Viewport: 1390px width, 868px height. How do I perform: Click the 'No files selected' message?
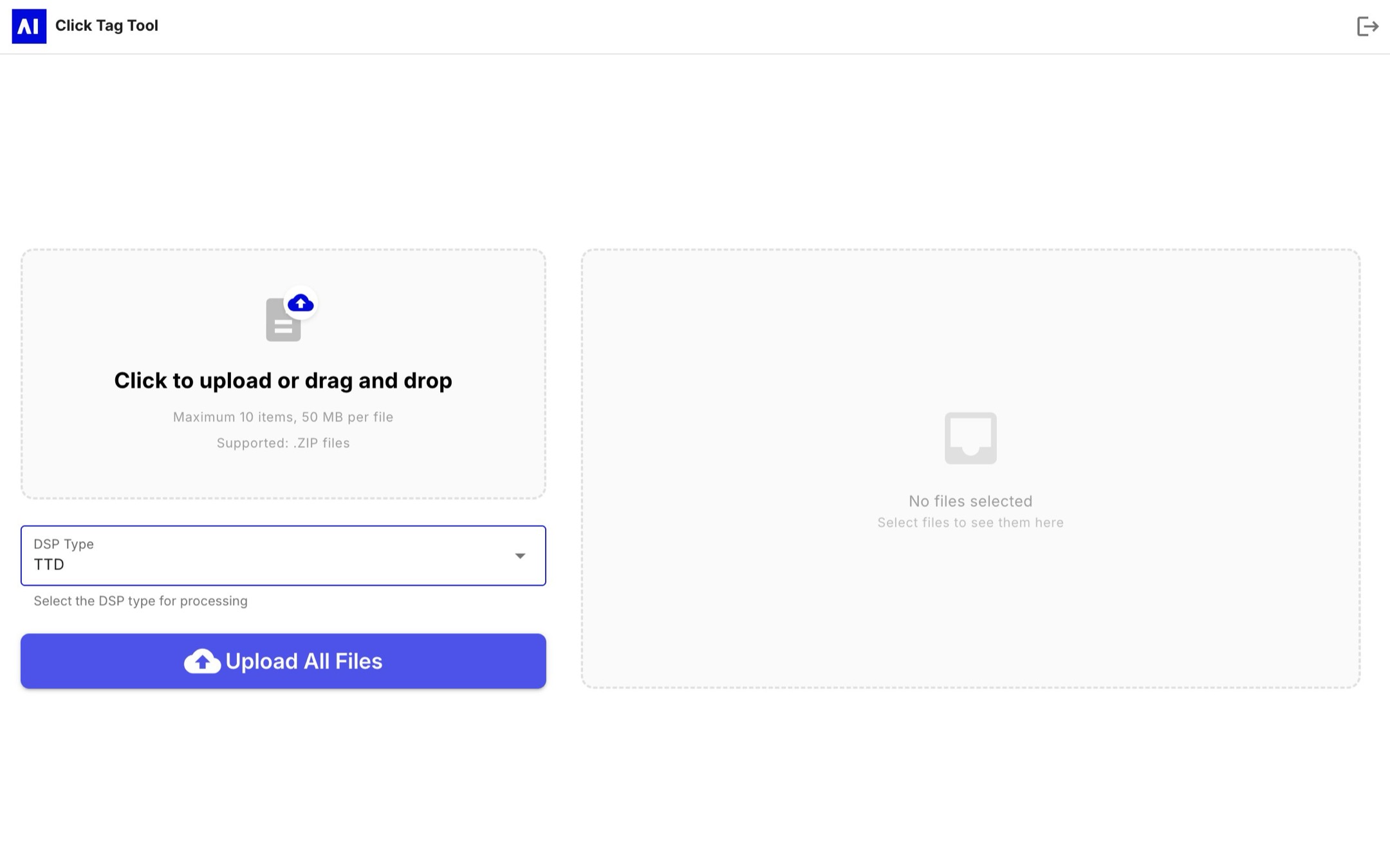(x=970, y=501)
